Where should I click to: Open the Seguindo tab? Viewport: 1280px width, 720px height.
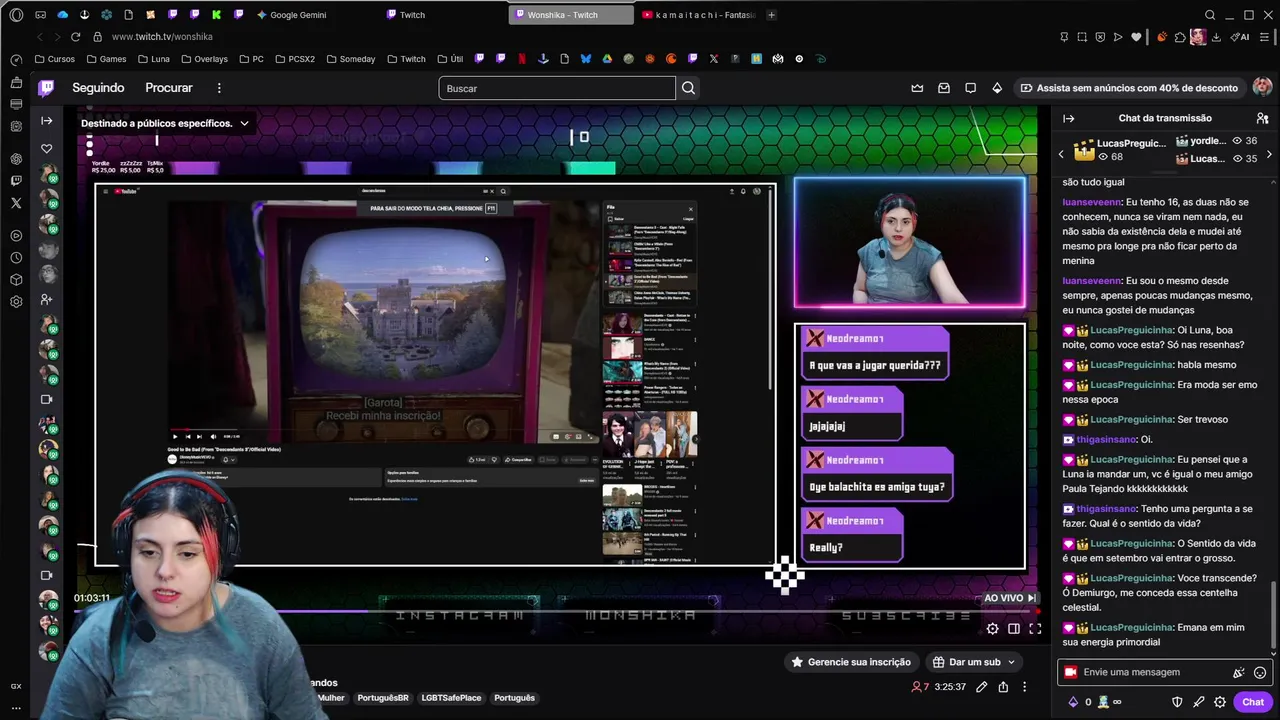[98, 88]
